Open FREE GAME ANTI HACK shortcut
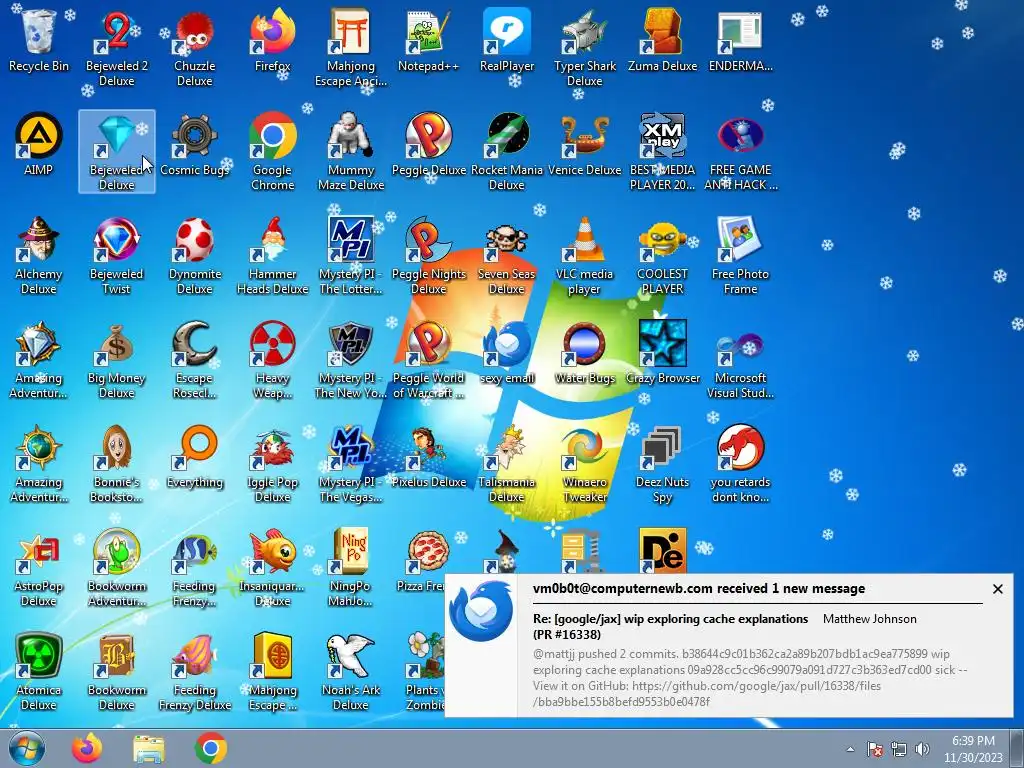 click(741, 152)
